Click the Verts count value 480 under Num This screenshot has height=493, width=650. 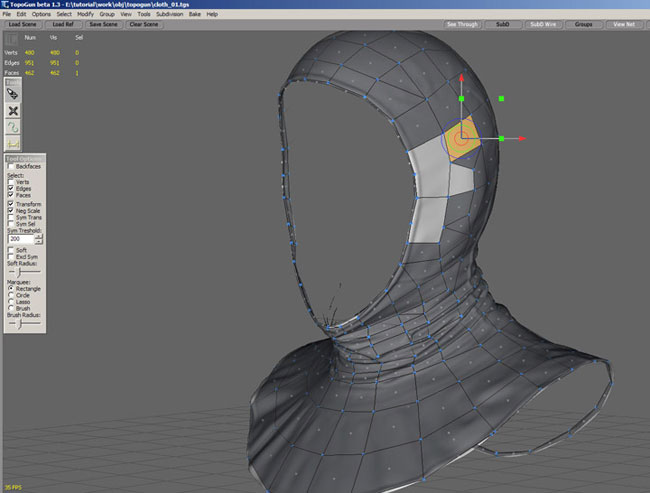[x=29, y=53]
